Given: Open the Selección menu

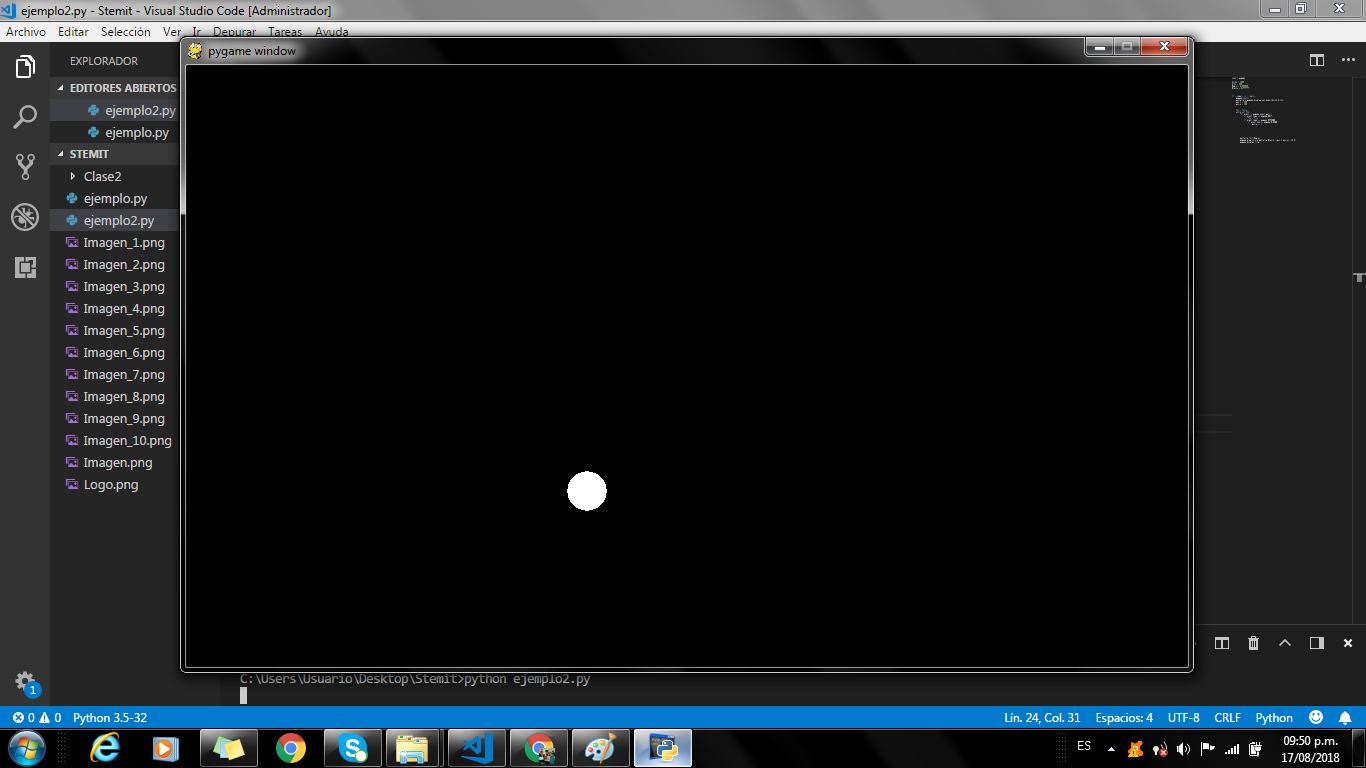Looking at the screenshot, I should 126,32.
